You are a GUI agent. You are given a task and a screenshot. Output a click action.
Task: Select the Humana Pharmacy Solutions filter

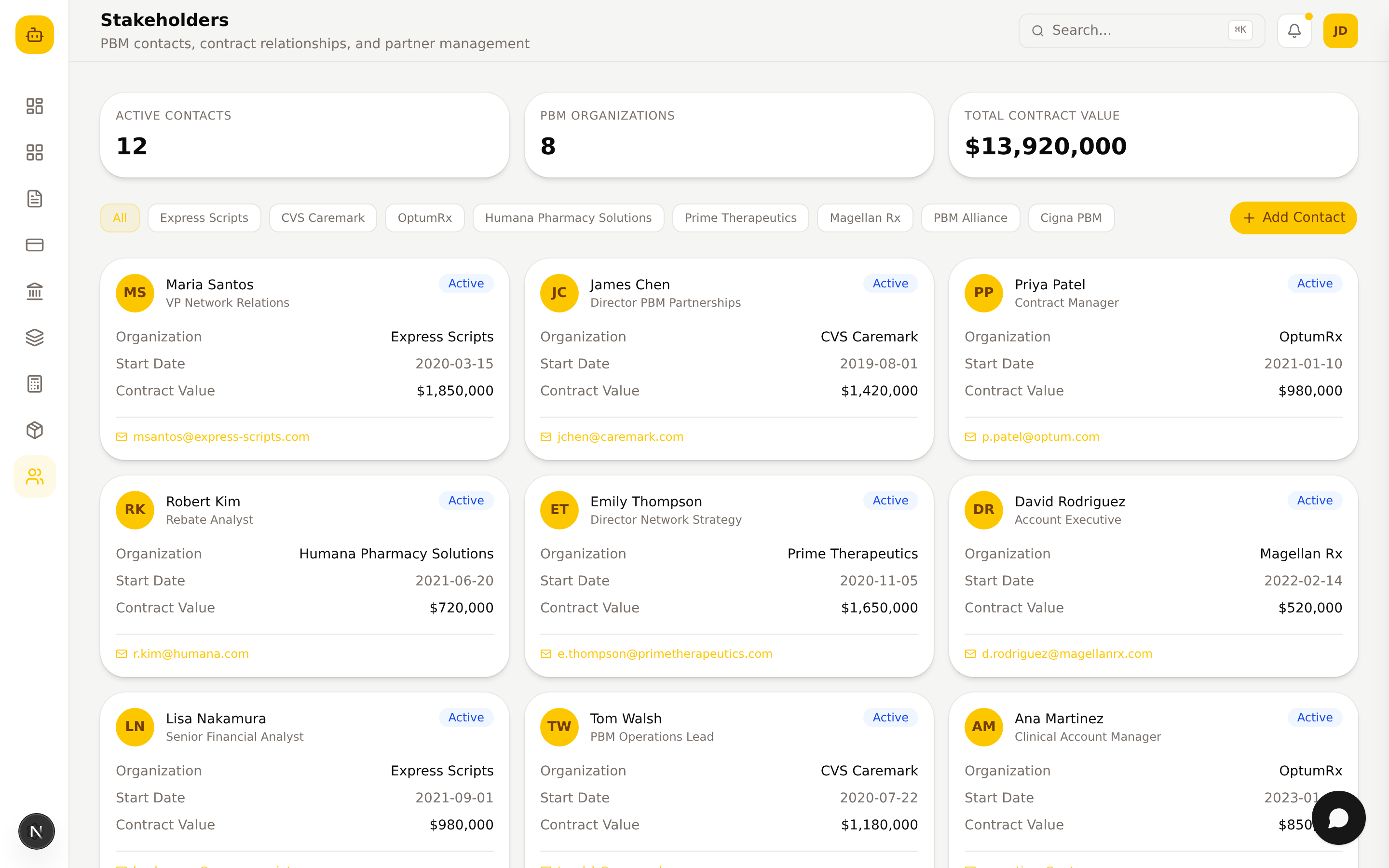(x=568, y=218)
